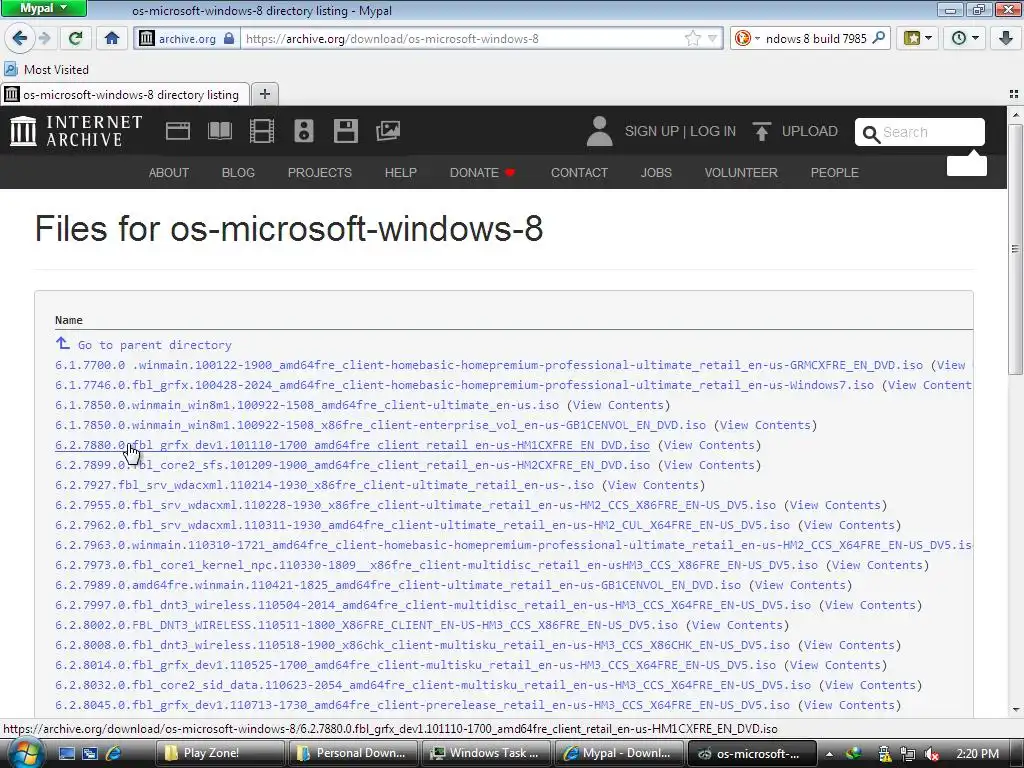Open the DONATE menu item
1024x768 pixels.
(x=483, y=172)
